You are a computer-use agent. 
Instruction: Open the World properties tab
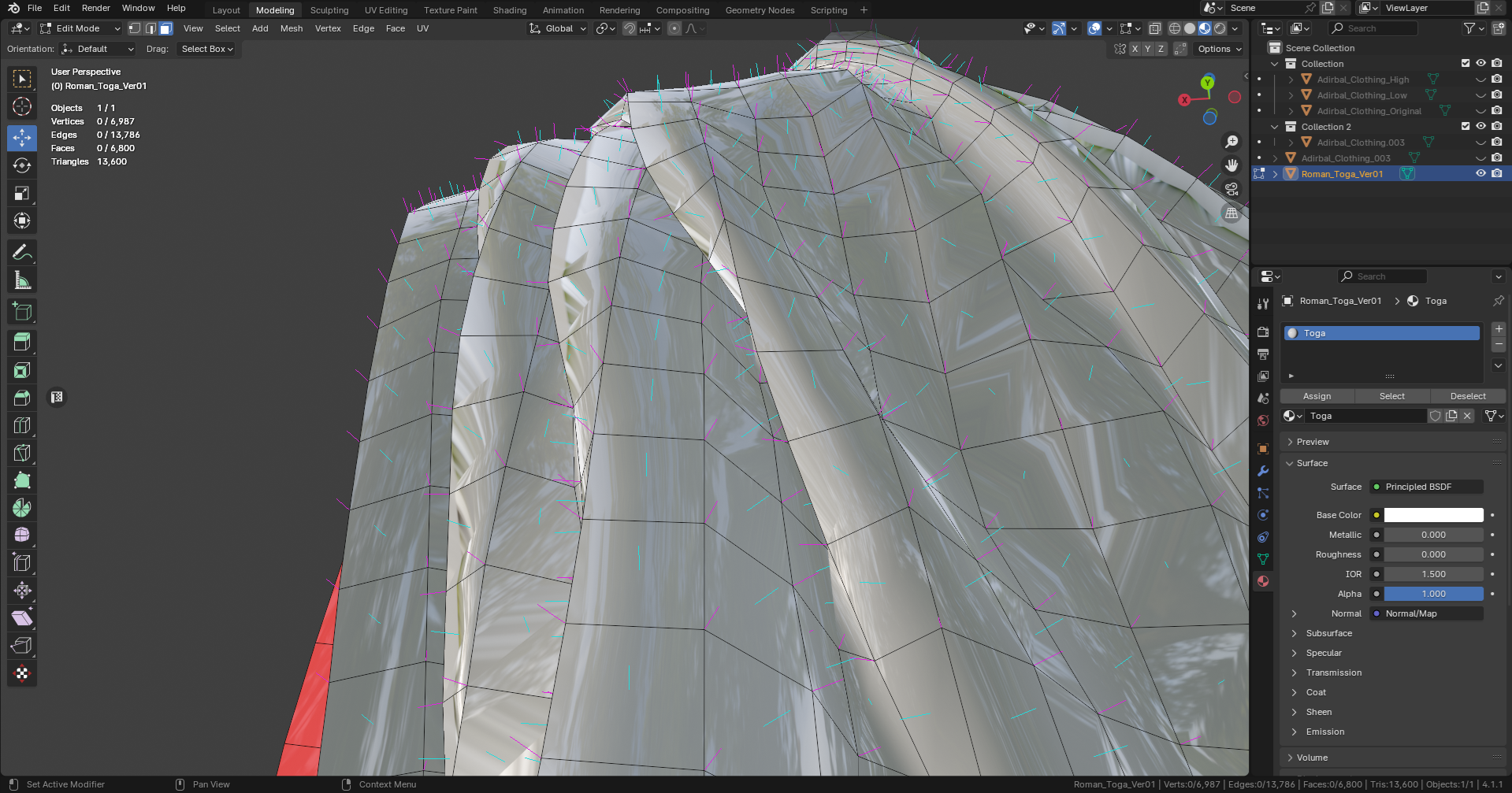coord(1263,421)
